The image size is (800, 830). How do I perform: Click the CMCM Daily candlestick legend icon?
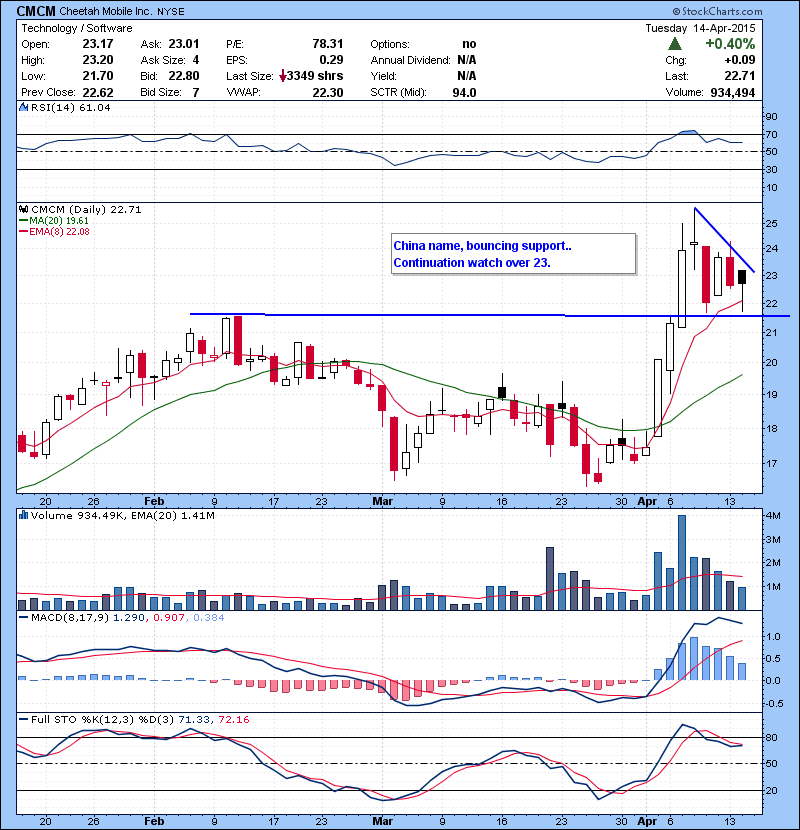(24, 210)
